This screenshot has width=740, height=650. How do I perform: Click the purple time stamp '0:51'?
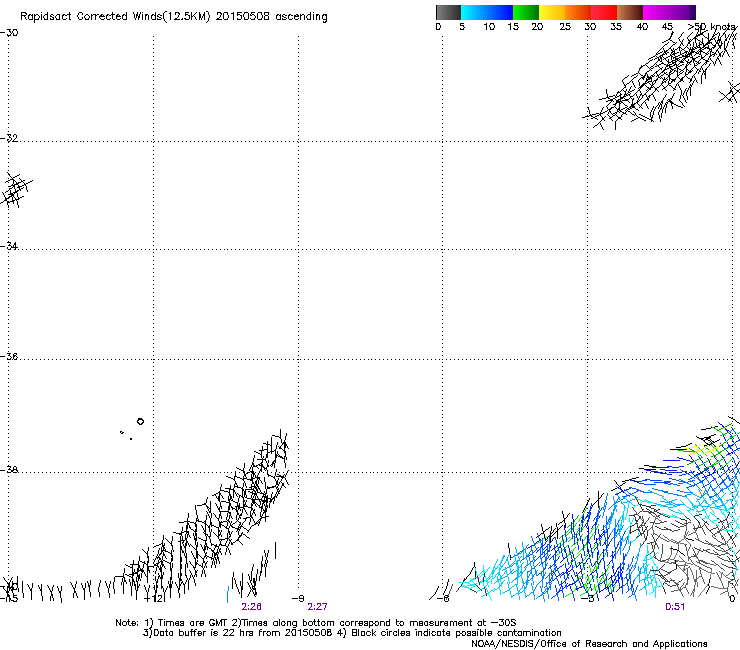coord(675,607)
